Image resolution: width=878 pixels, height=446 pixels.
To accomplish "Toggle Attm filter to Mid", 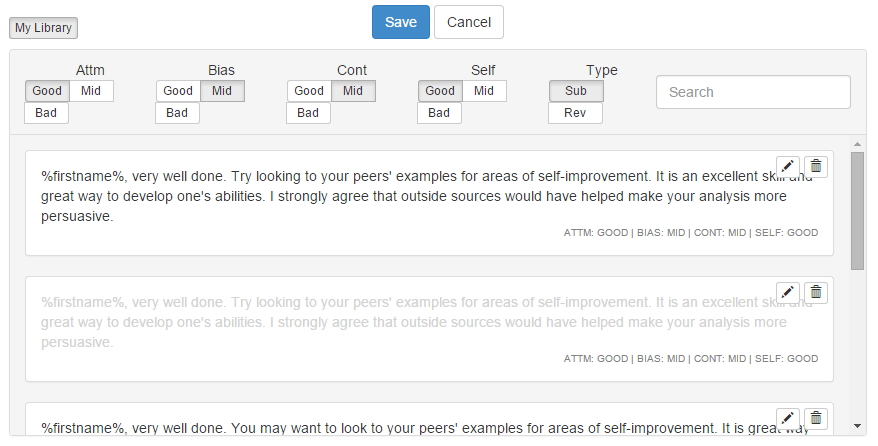I will point(91,91).
